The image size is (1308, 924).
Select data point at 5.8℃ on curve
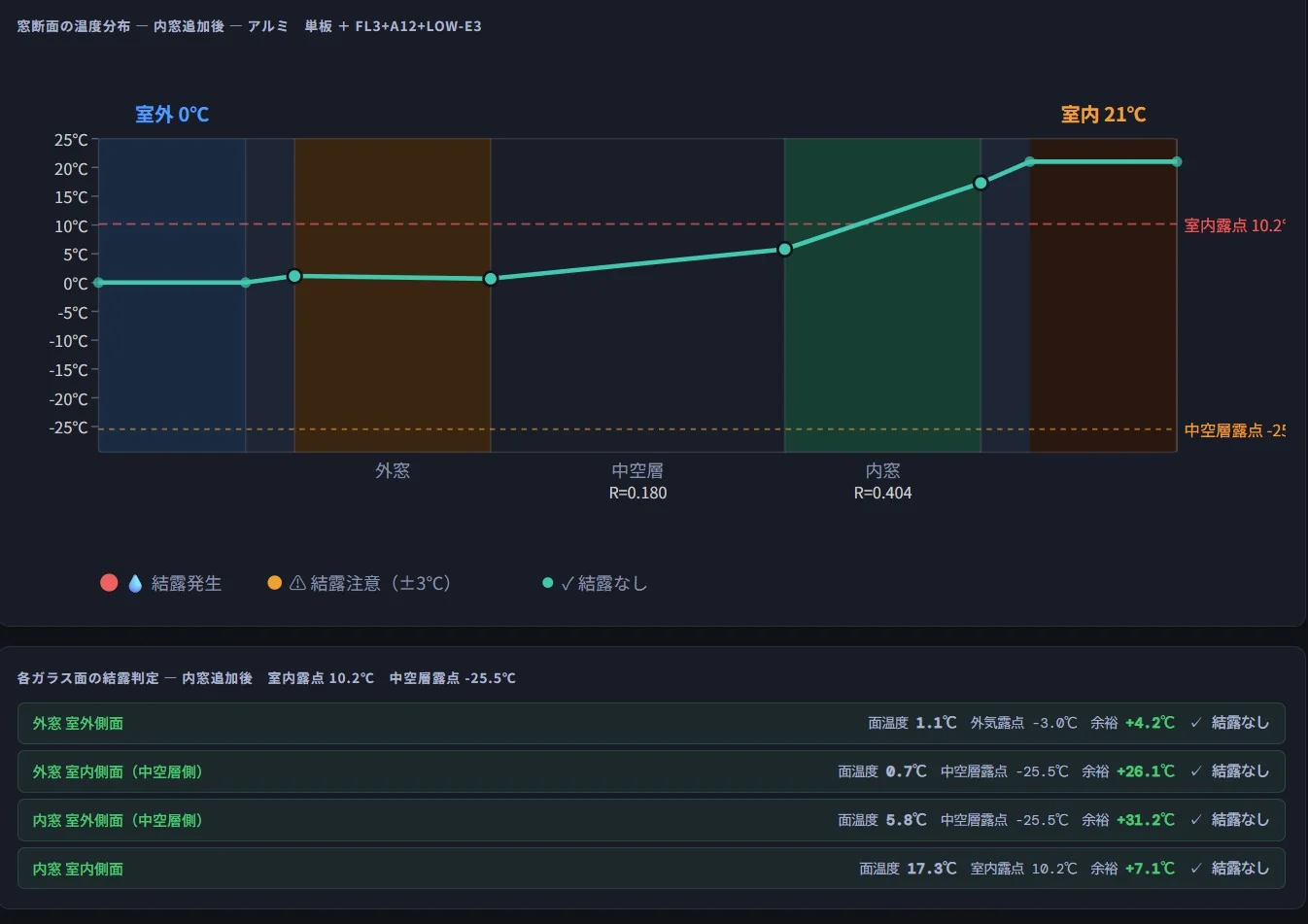tap(785, 250)
